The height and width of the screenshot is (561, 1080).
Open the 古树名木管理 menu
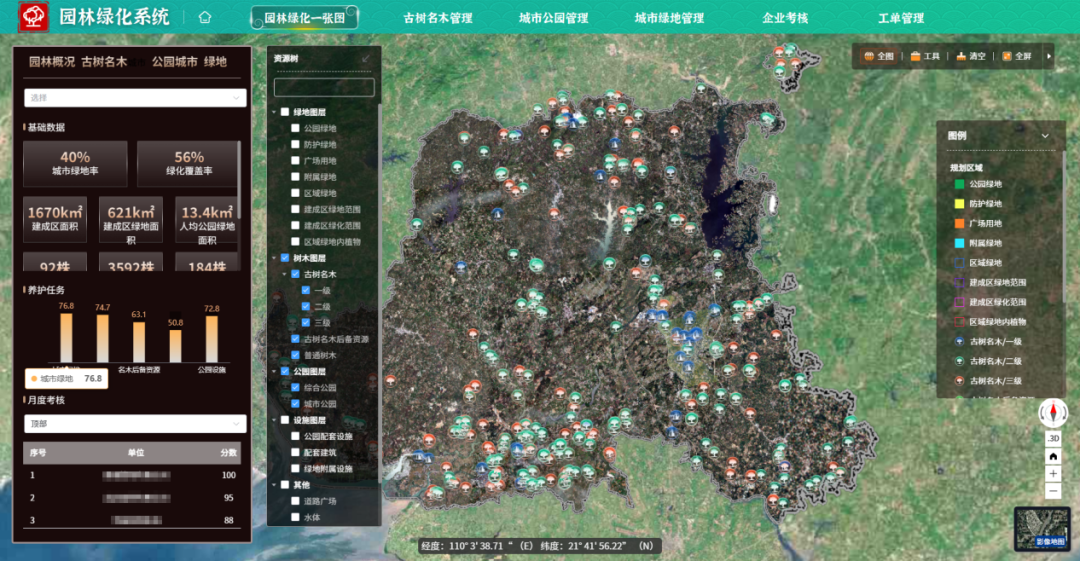pyautogui.click(x=438, y=19)
